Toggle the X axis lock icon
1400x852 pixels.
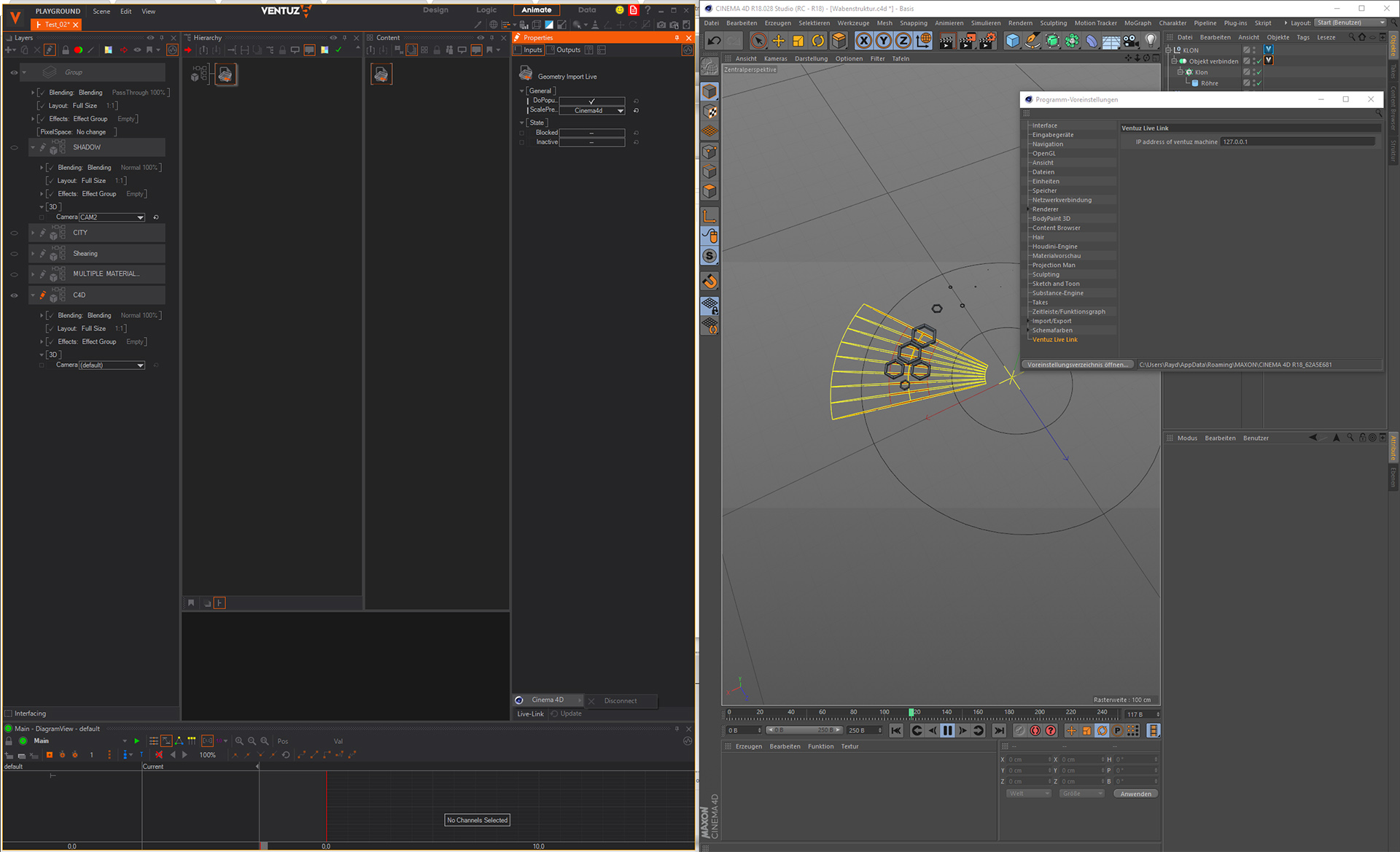[863, 41]
